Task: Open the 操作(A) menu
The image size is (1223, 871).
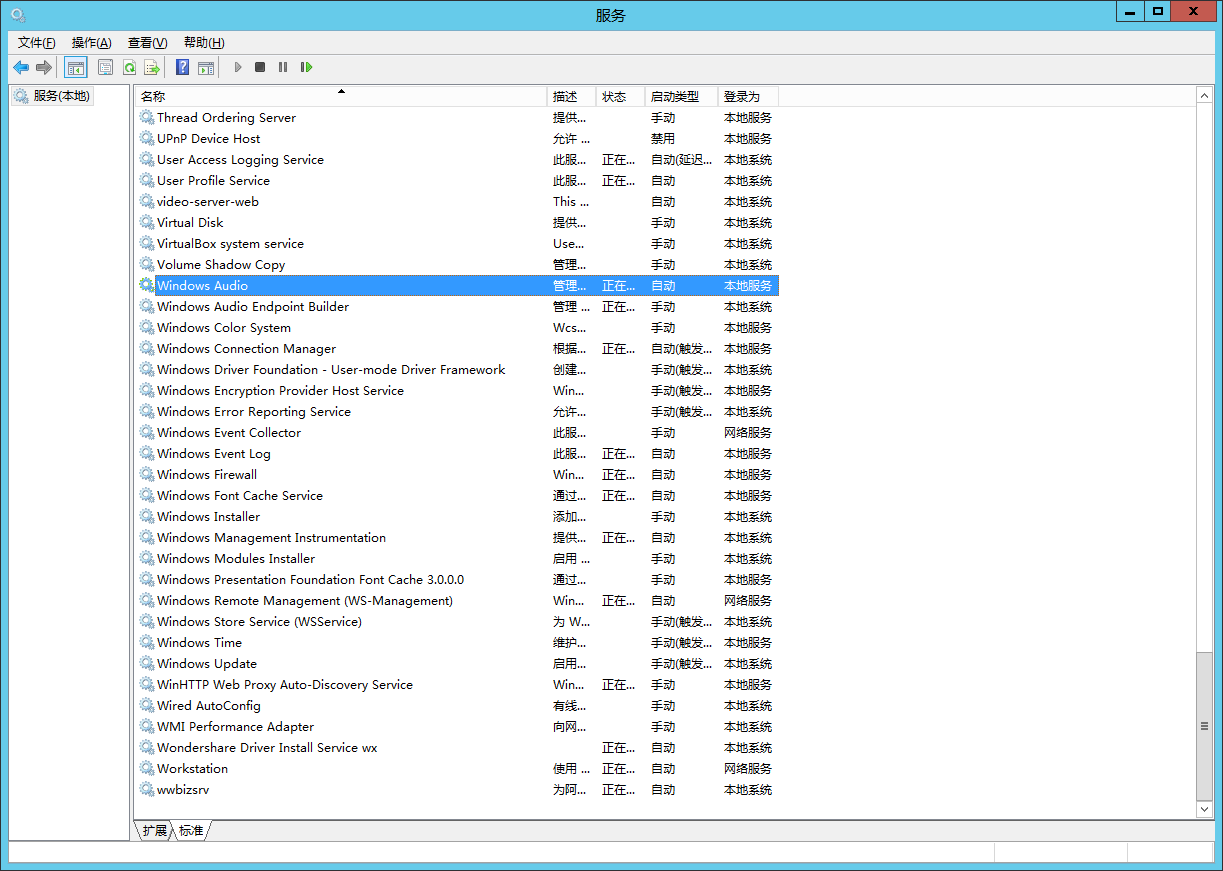Action: click(91, 42)
